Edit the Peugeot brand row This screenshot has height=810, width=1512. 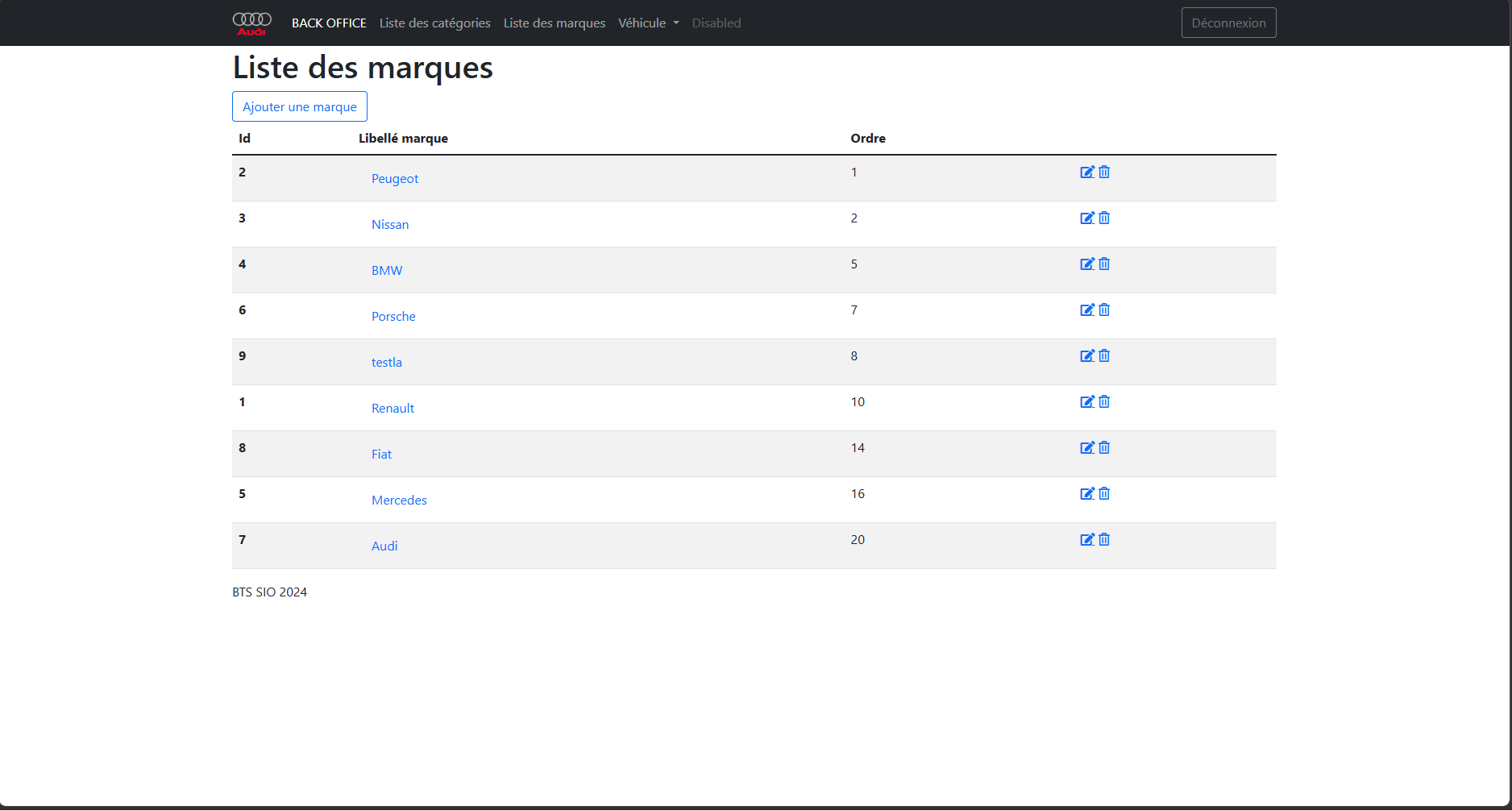[1087, 172]
